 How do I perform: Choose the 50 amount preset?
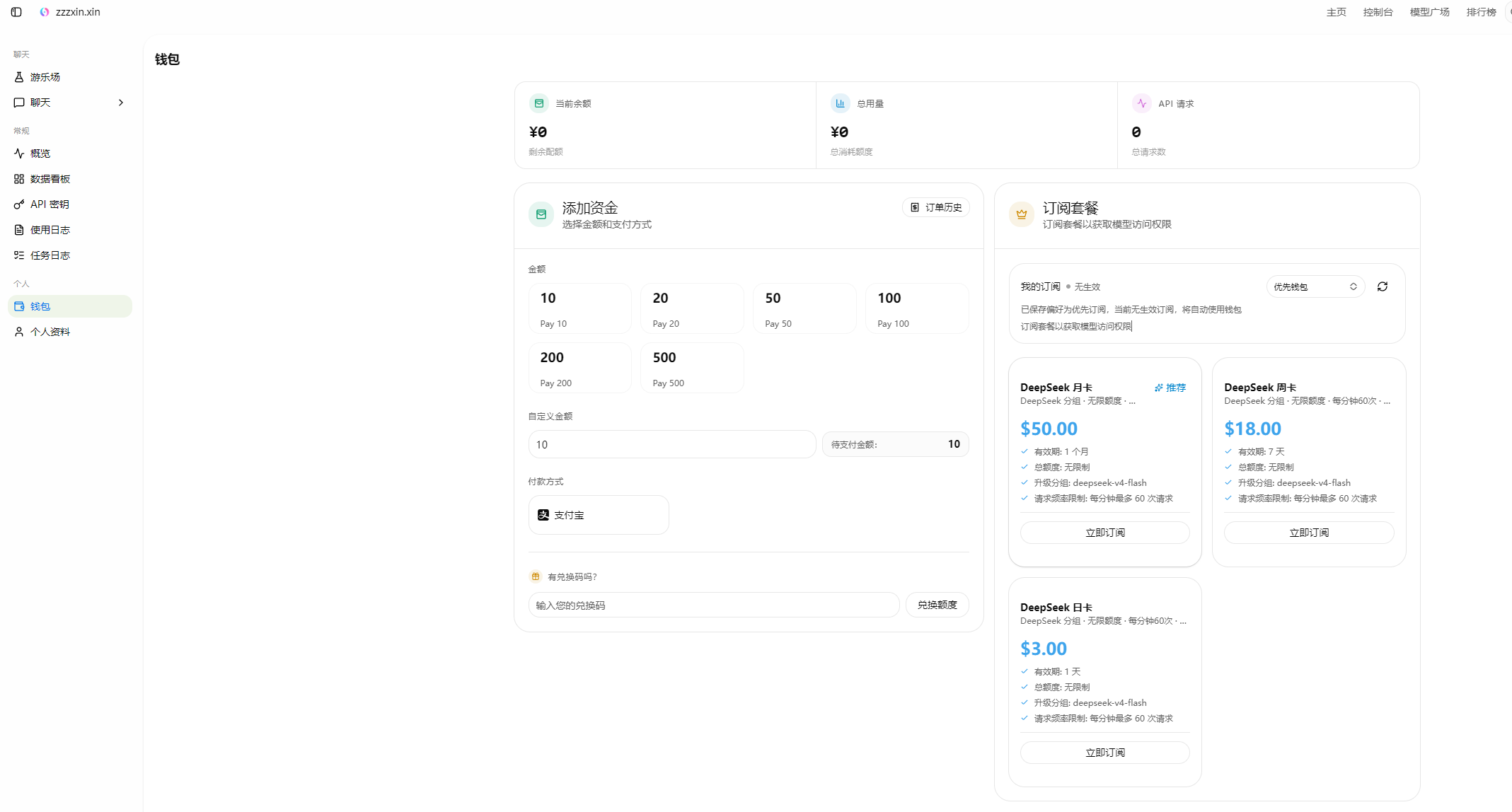(x=804, y=308)
